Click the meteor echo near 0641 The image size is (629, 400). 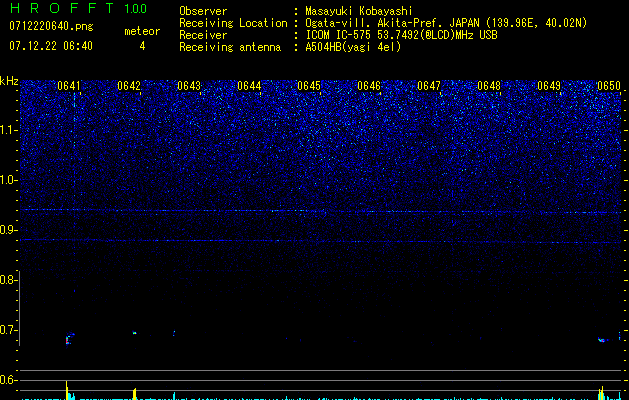coord(69,339)
